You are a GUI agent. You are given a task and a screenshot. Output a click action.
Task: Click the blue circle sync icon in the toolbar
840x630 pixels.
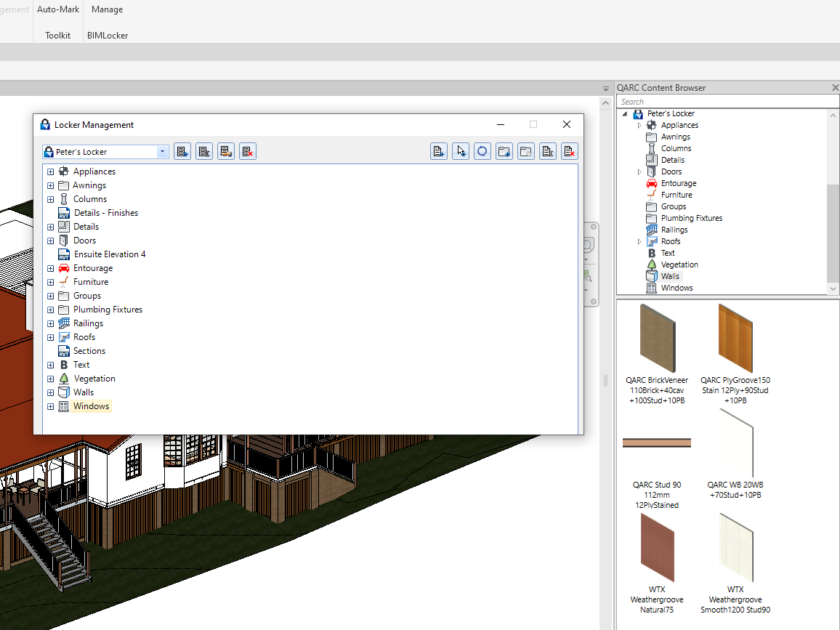(x=480, y=151)
